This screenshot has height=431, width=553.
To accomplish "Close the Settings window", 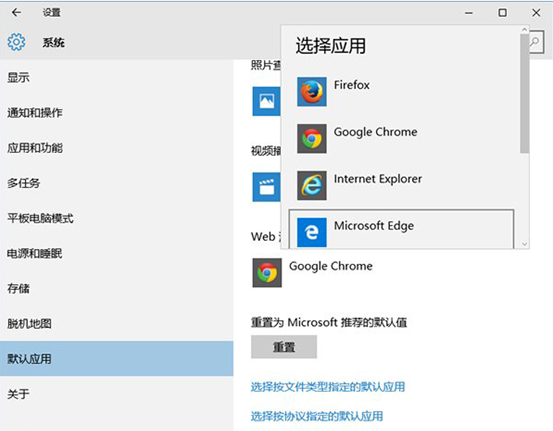I will pos(536,13).
